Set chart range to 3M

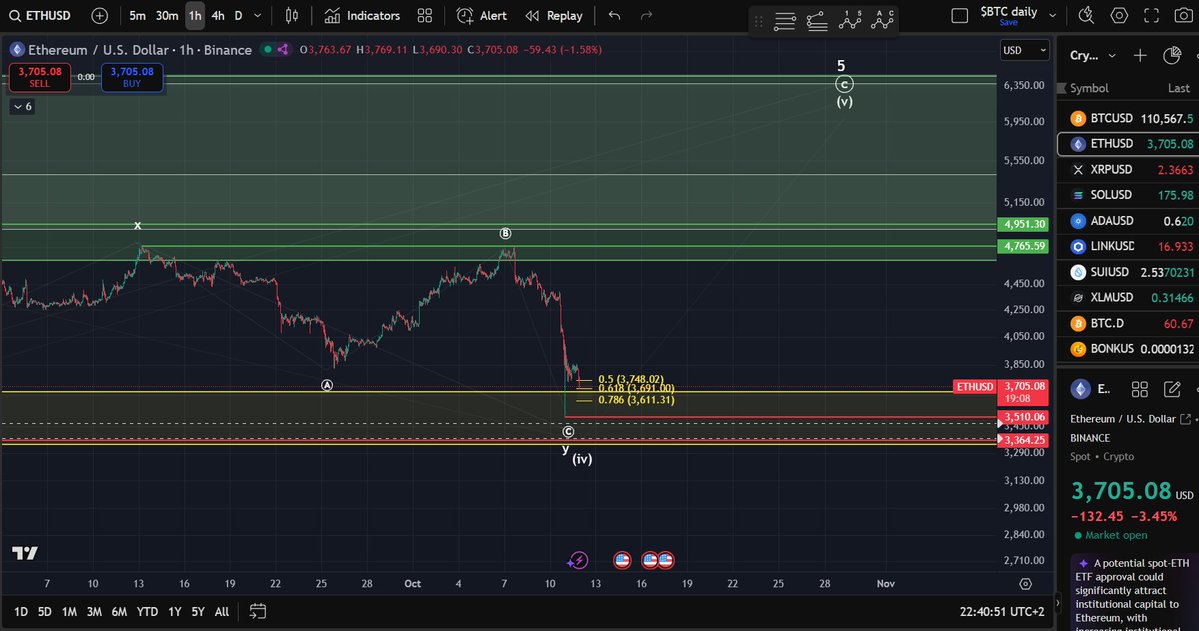(x=94, y=612)
